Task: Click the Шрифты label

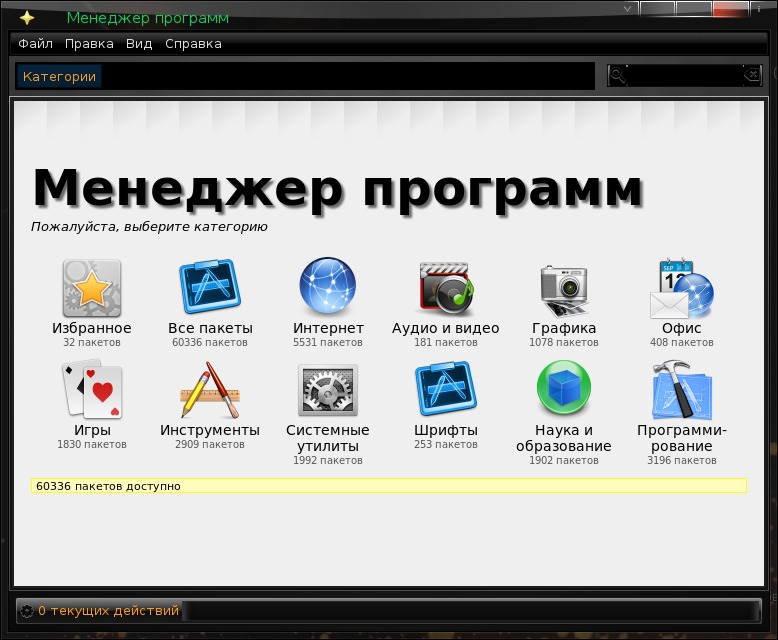Action: [x=446, y=430]
